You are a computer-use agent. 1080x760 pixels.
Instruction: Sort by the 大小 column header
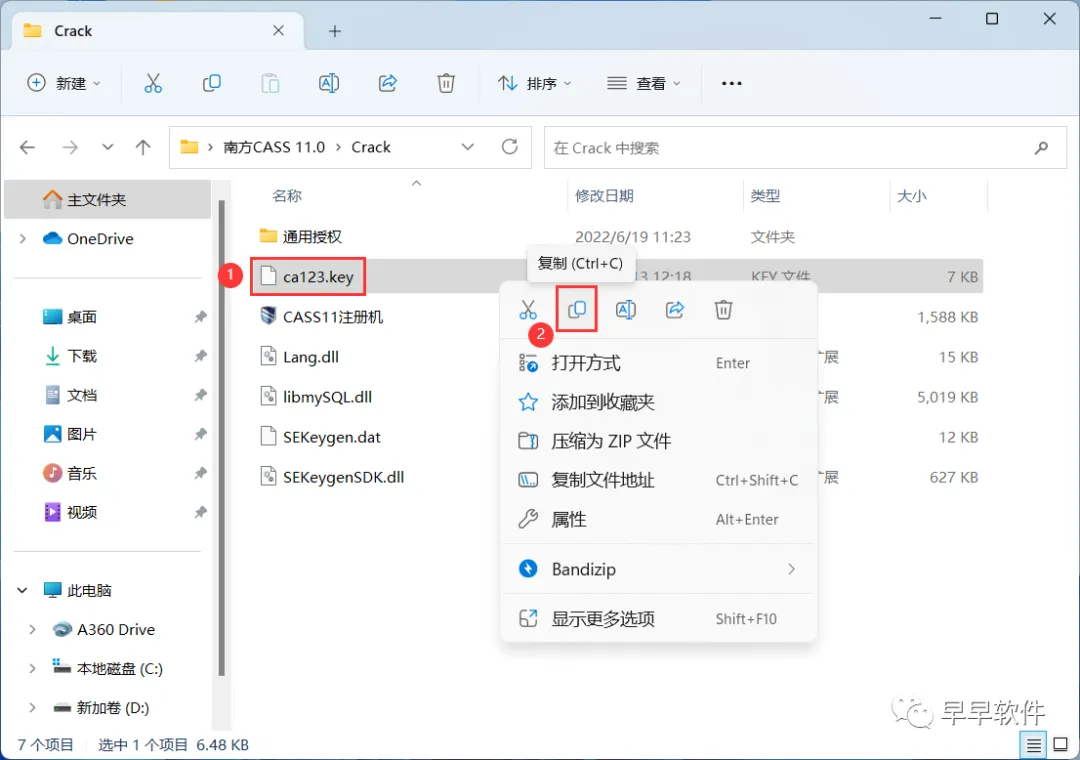tap(911, 196)
